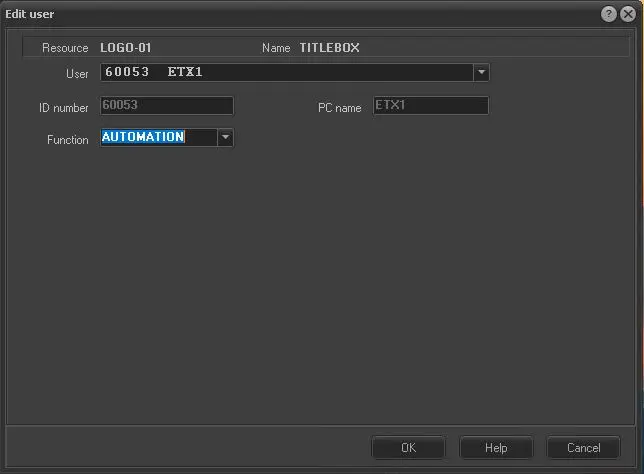Close the Edit user dialog with X icon
This screenshot has width=644, height=474.
point(627,14)
